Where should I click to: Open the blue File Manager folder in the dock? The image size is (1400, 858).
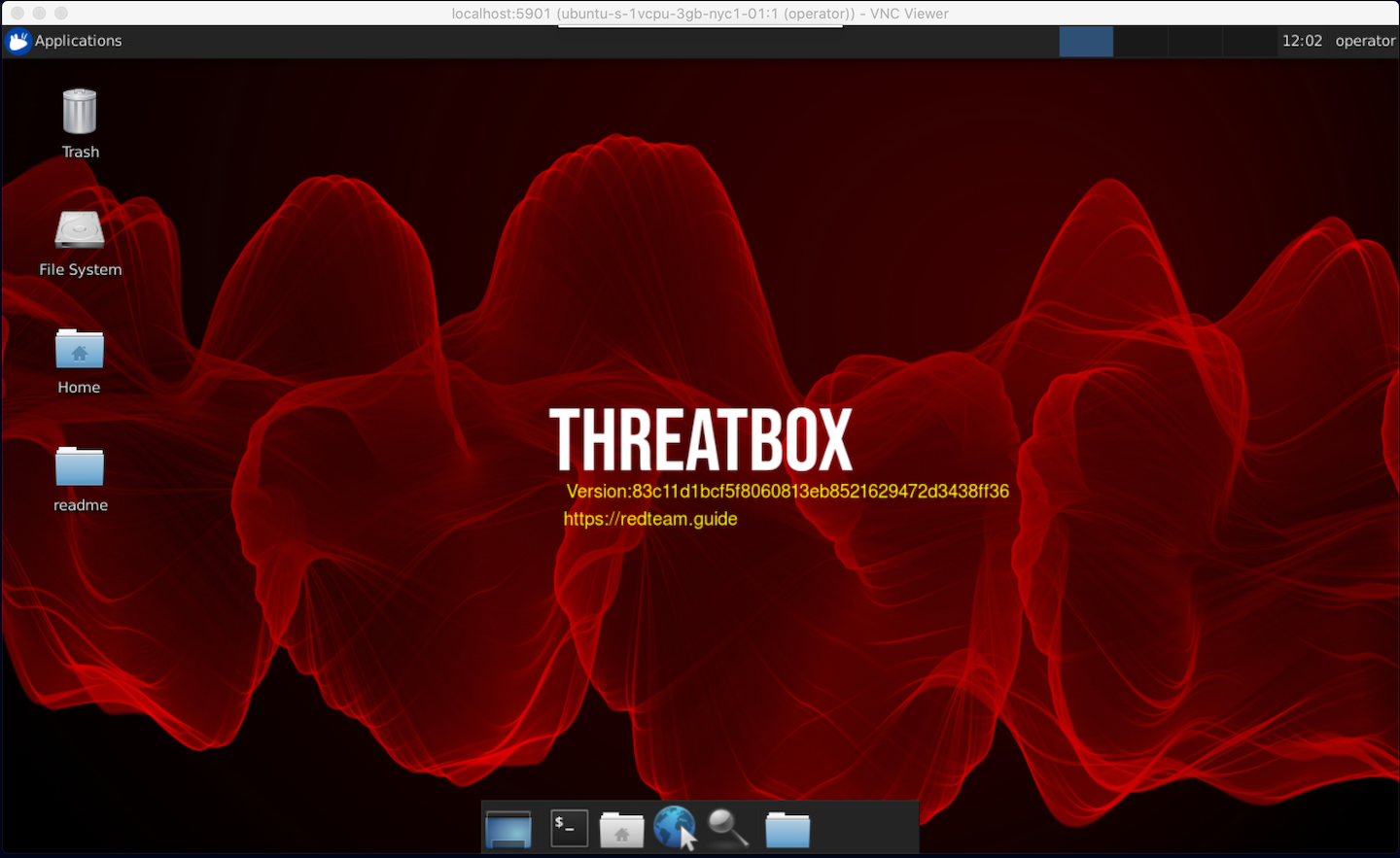click(787, 828)
